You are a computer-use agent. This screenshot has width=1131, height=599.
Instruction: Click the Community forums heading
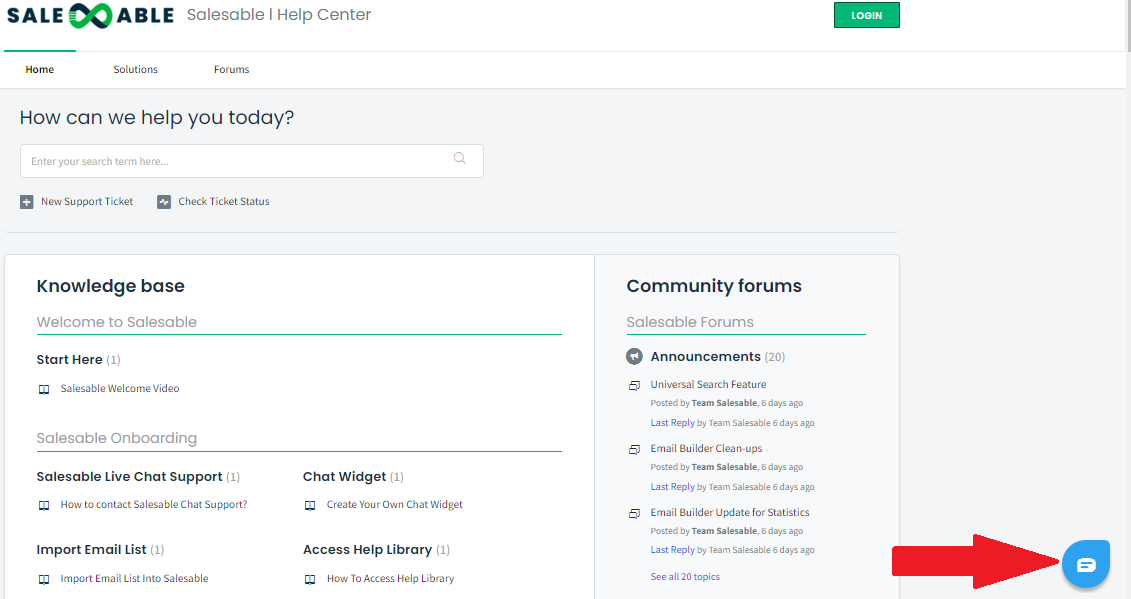tap(714, 286)
